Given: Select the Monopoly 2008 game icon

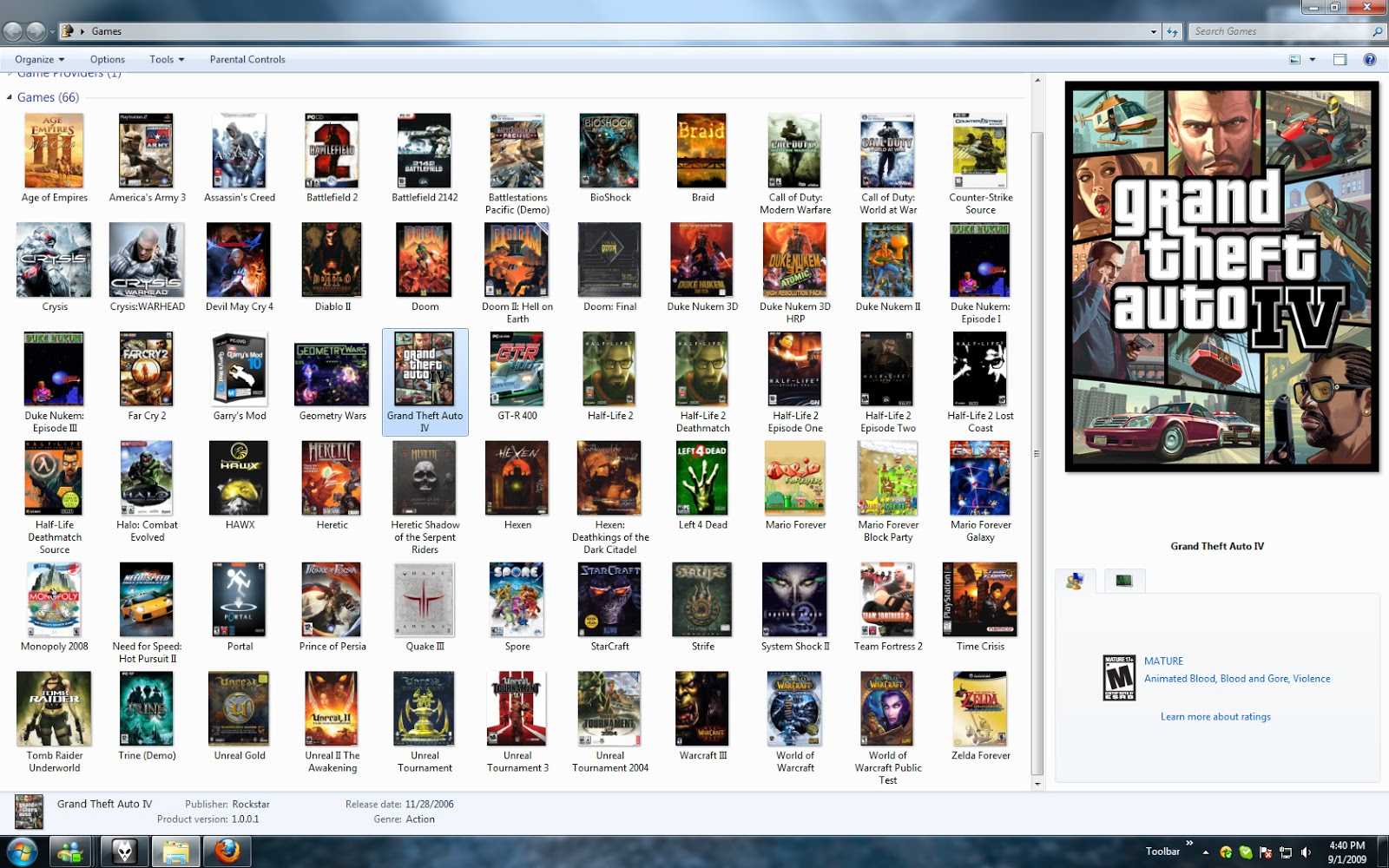Looking at the screenshot, I should pos(55,600).
